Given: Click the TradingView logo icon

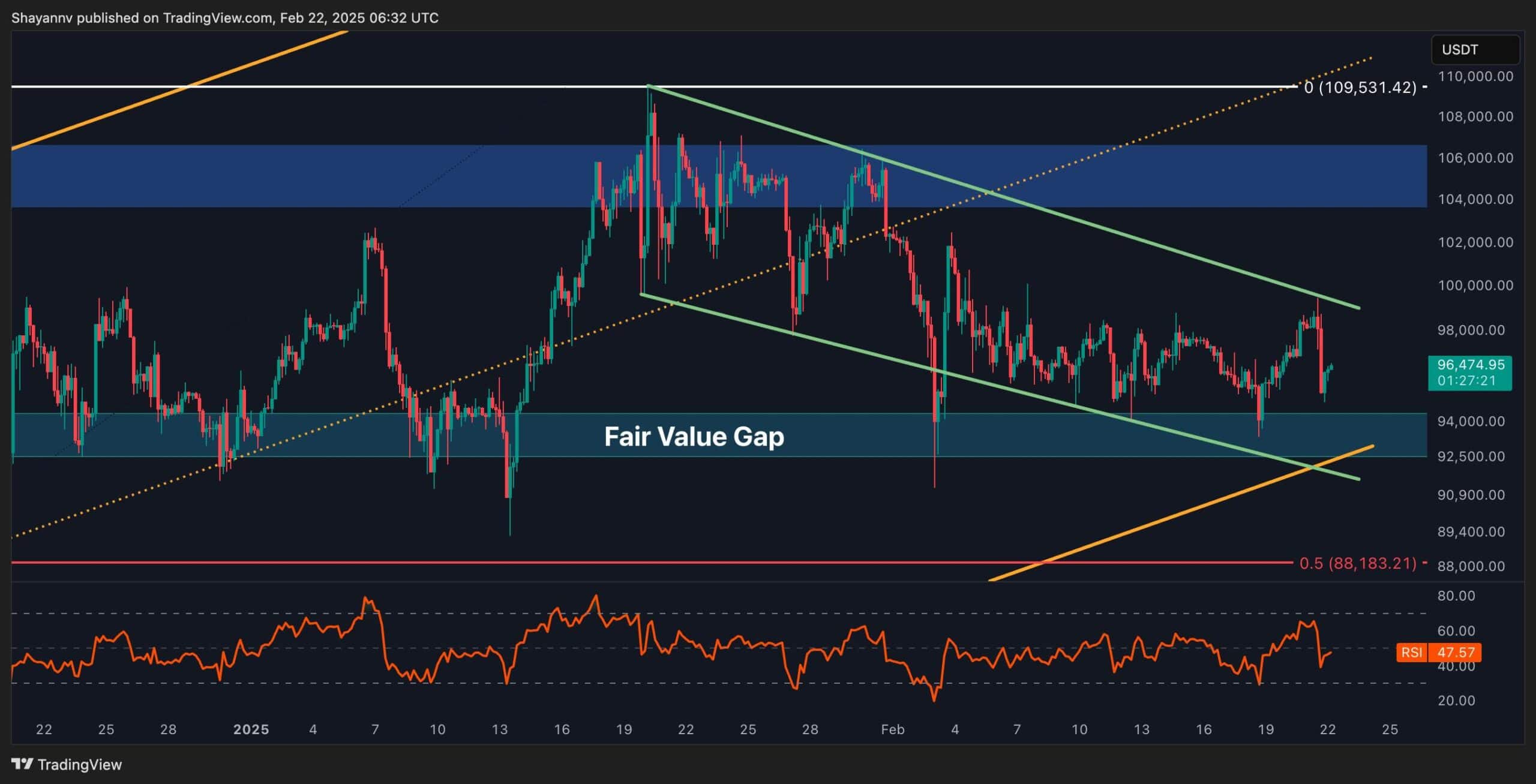Looking at the screenshot, I should 22,764.
